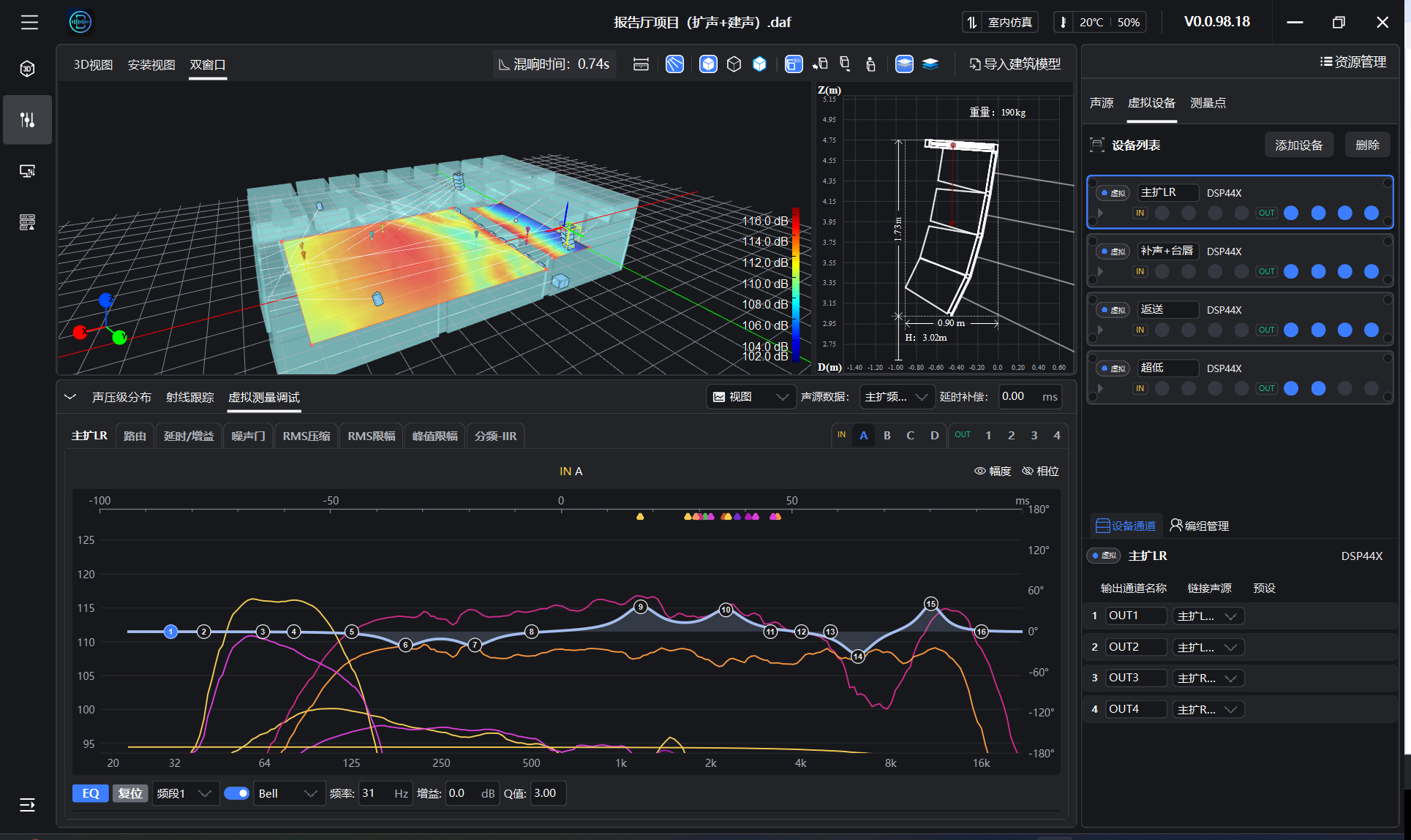The image size is (1411, 840).
Task: Click the 添加设备 button
Action: (1298, 145)
